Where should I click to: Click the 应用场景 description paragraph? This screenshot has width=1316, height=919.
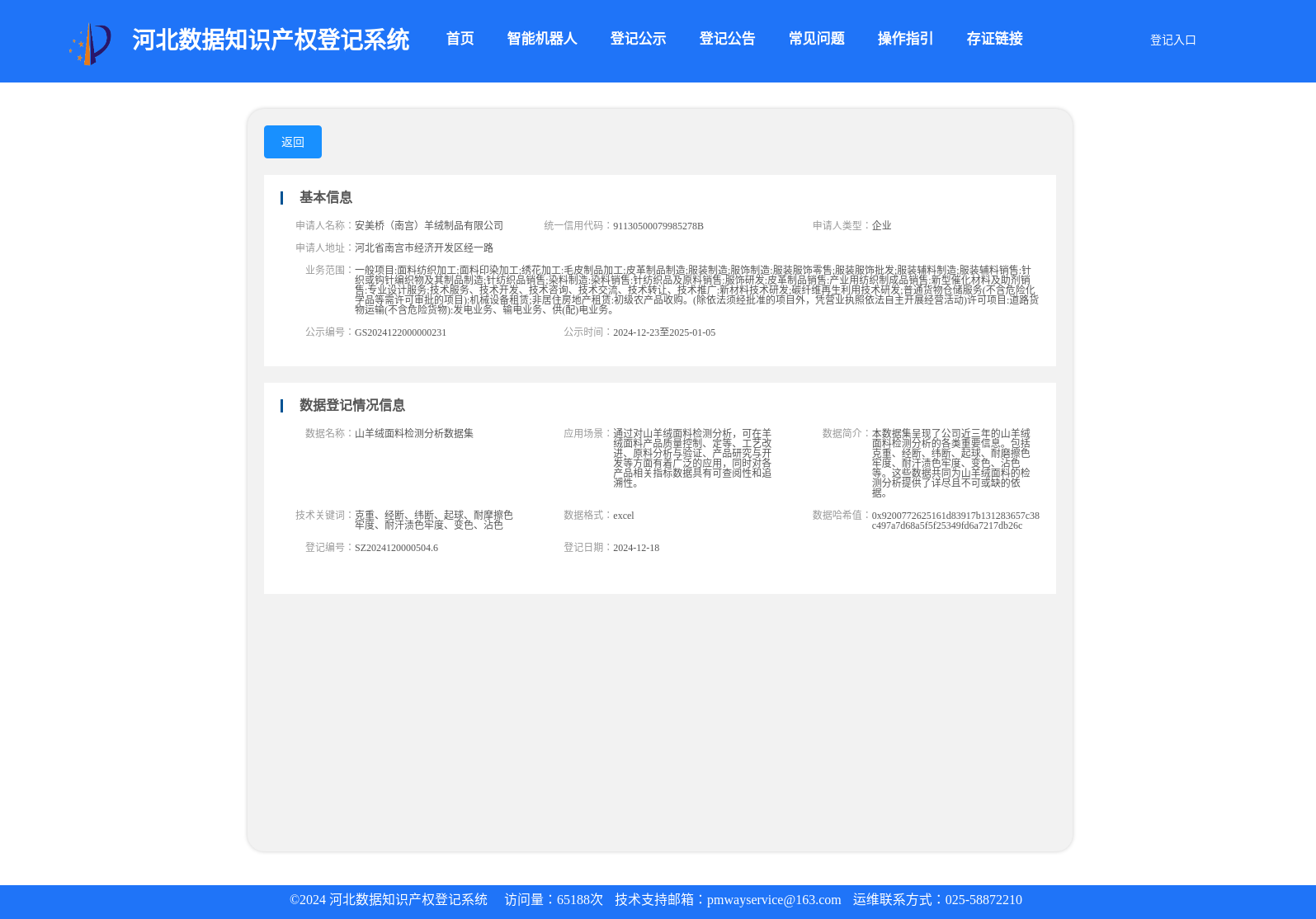pyautogui.click(x=692, y=458)
